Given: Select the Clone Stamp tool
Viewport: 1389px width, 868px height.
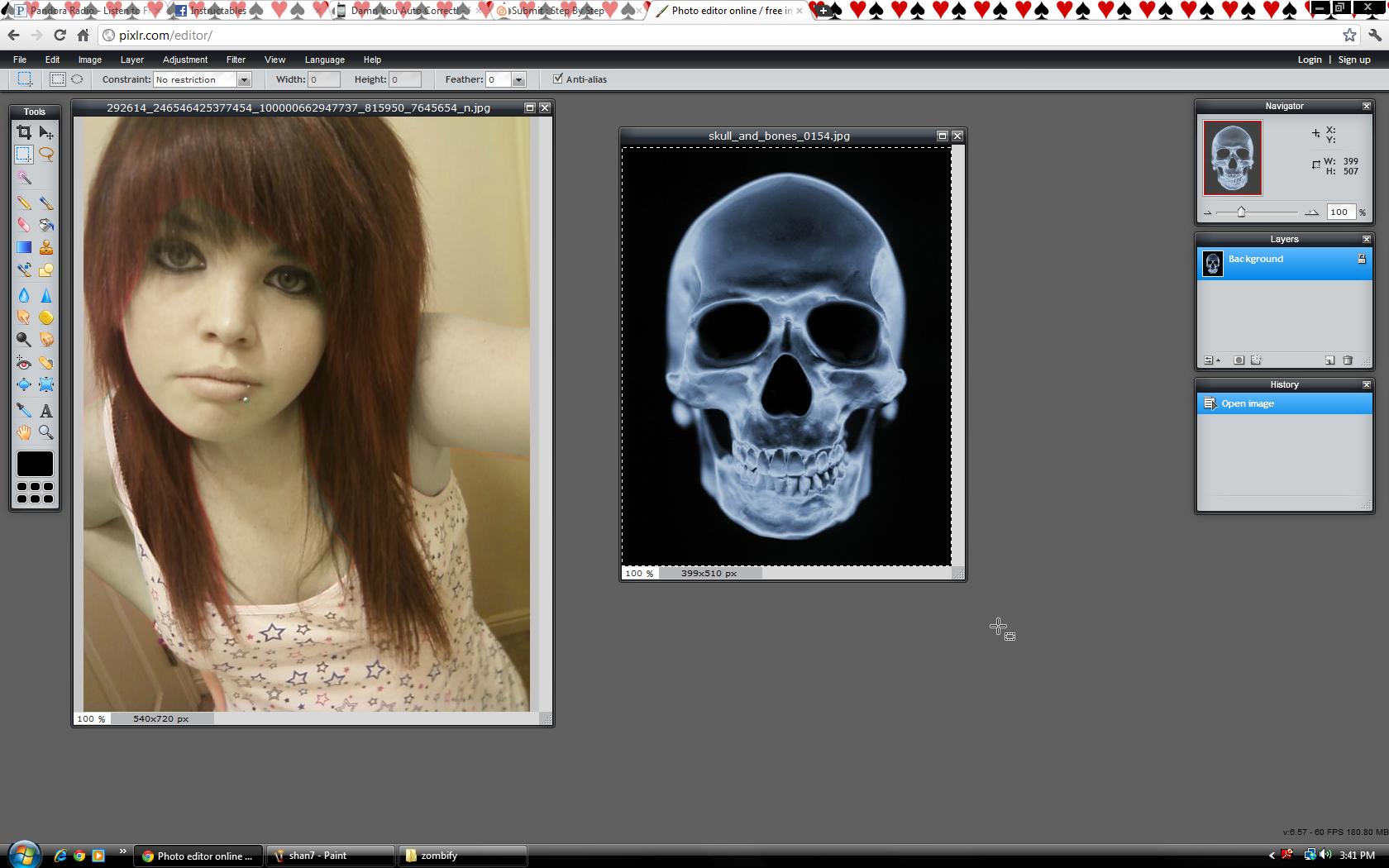Looking at the screenshot, I should click(x=46, y=247).
